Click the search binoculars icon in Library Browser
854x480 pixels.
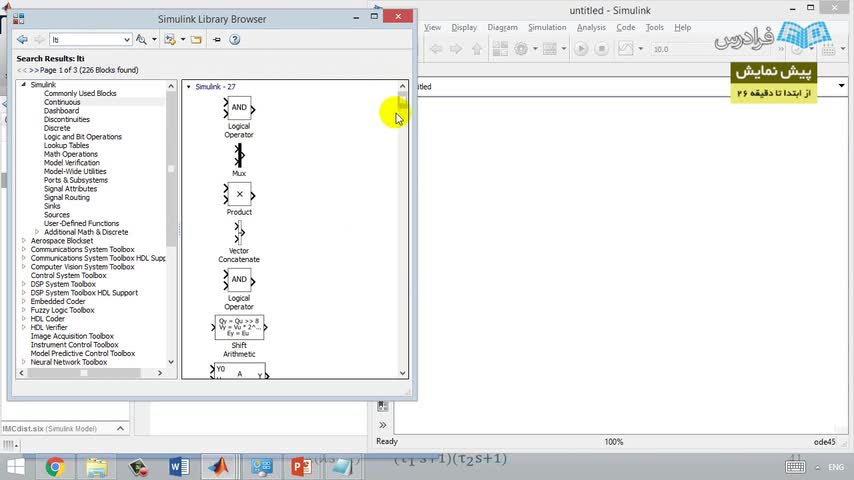(x=141, y=39)
